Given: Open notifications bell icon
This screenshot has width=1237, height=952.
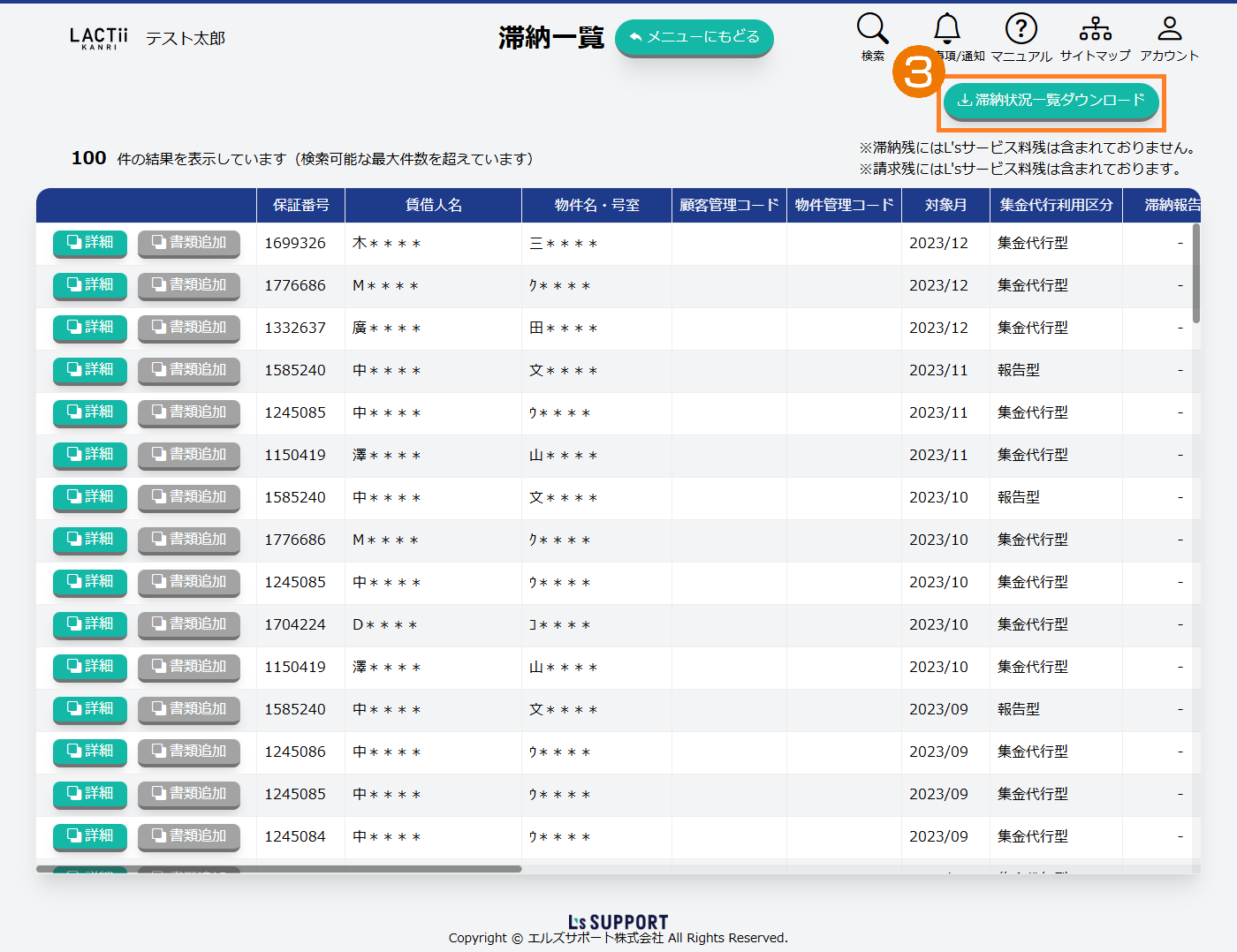Looking at the screenshot, I should click(947, 29).
